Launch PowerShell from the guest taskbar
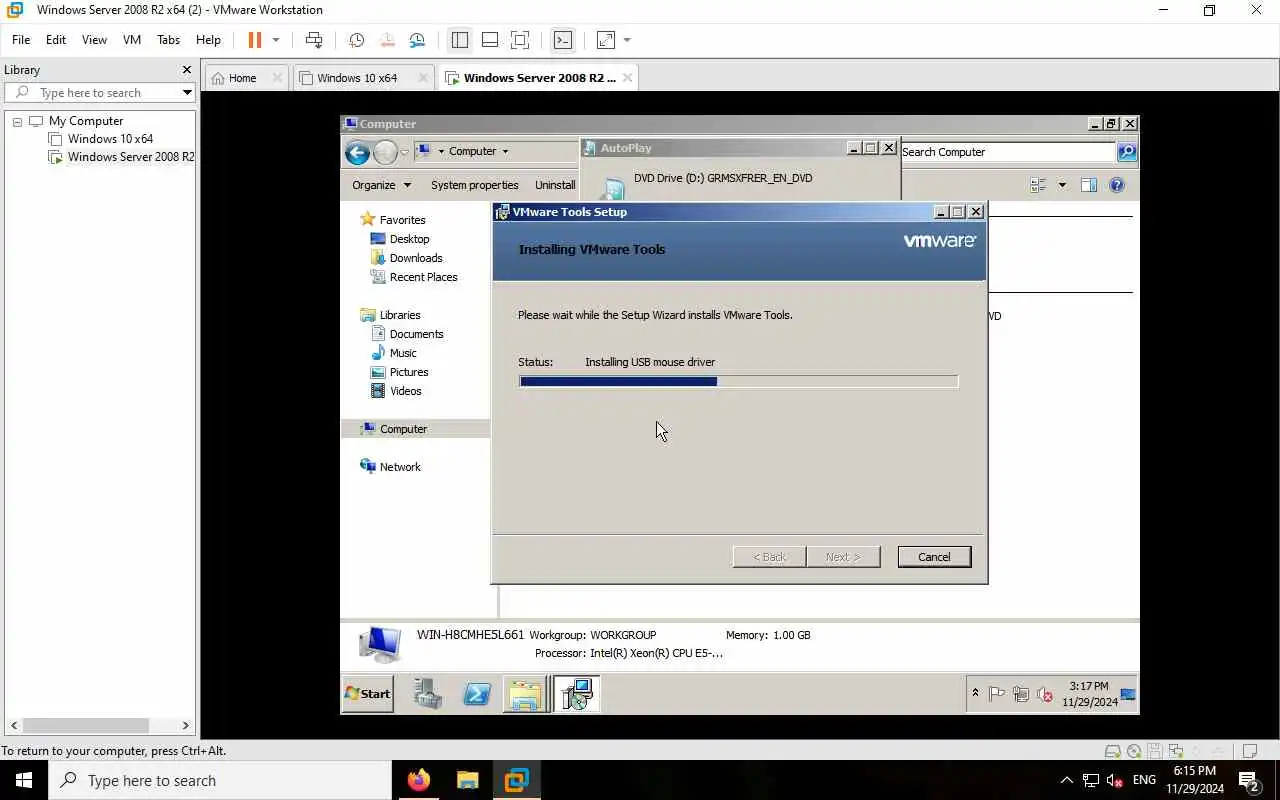Viewport: 1280px width, 800px height. click(x=477, y=694)
